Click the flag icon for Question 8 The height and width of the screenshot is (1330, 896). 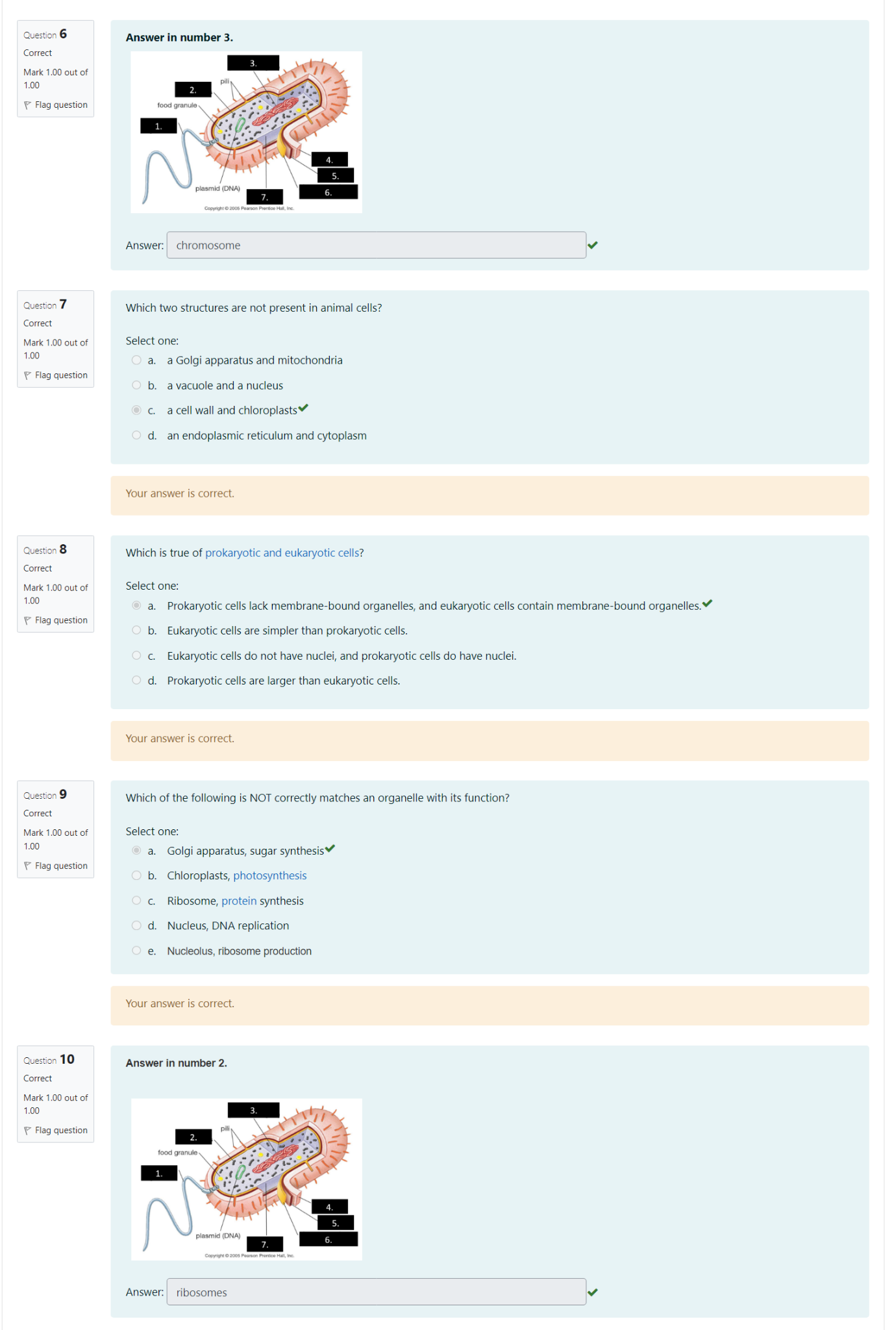point(27,620)
